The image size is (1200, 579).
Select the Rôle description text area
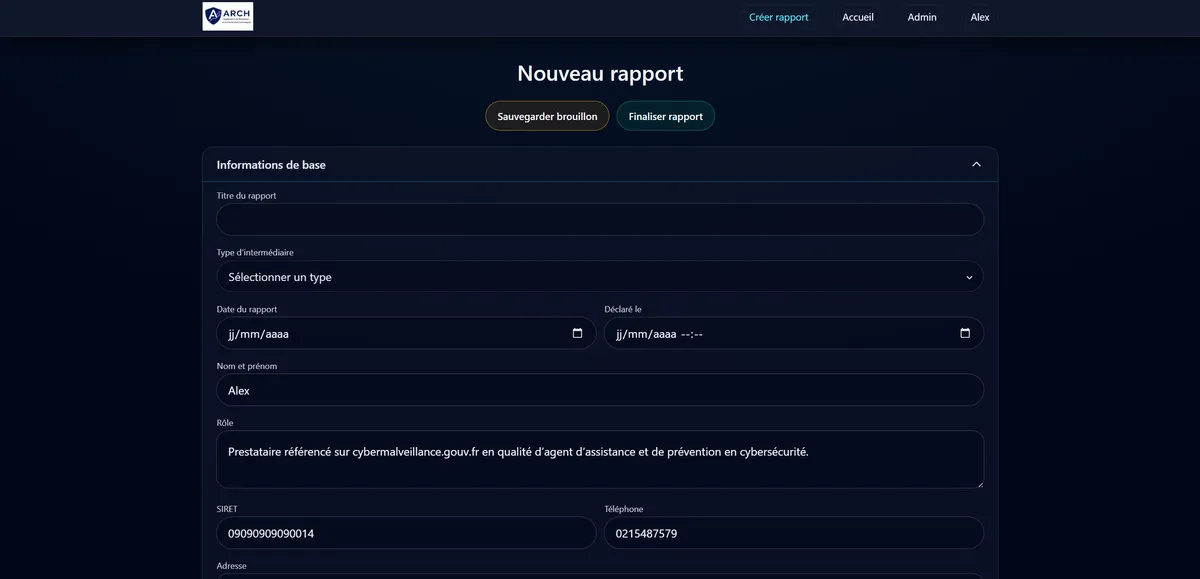point(600,457)
